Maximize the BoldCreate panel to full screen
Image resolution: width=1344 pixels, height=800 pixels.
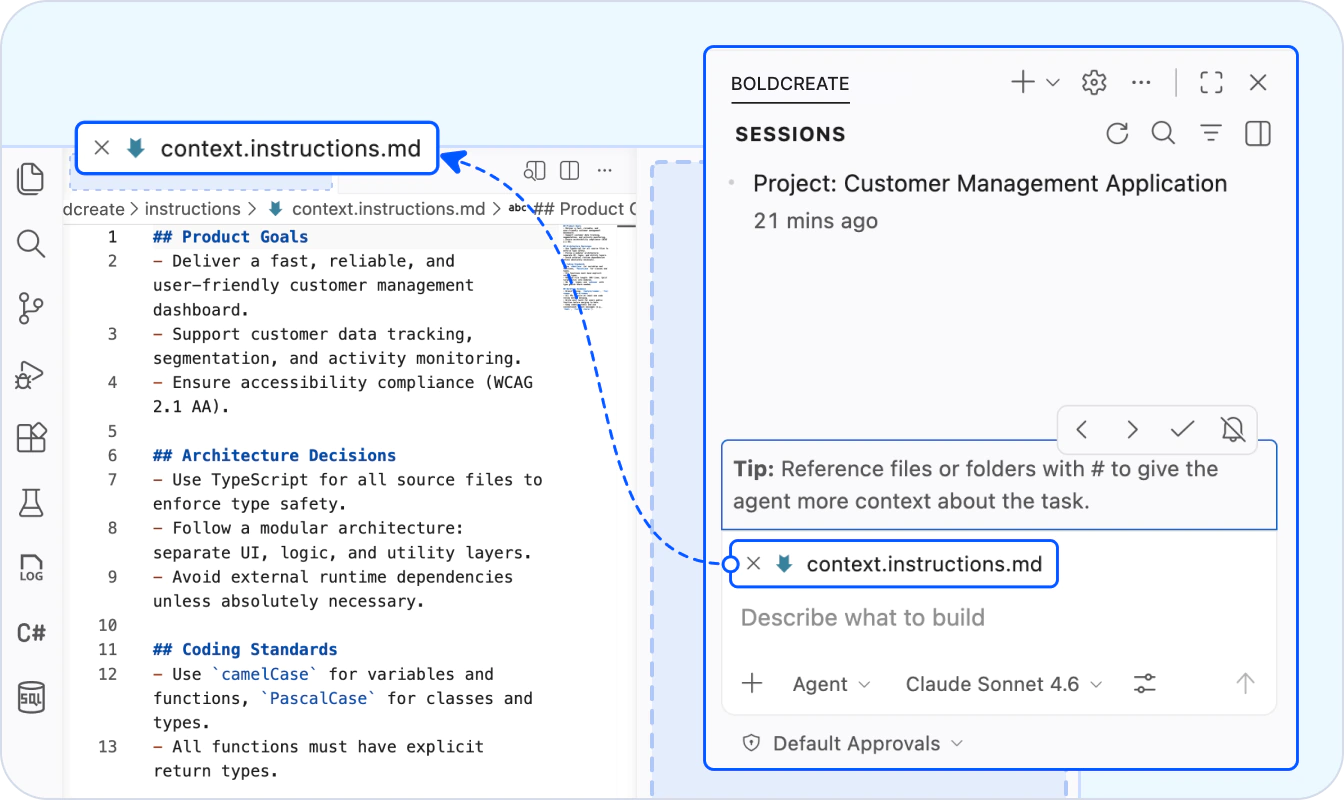1211,83
